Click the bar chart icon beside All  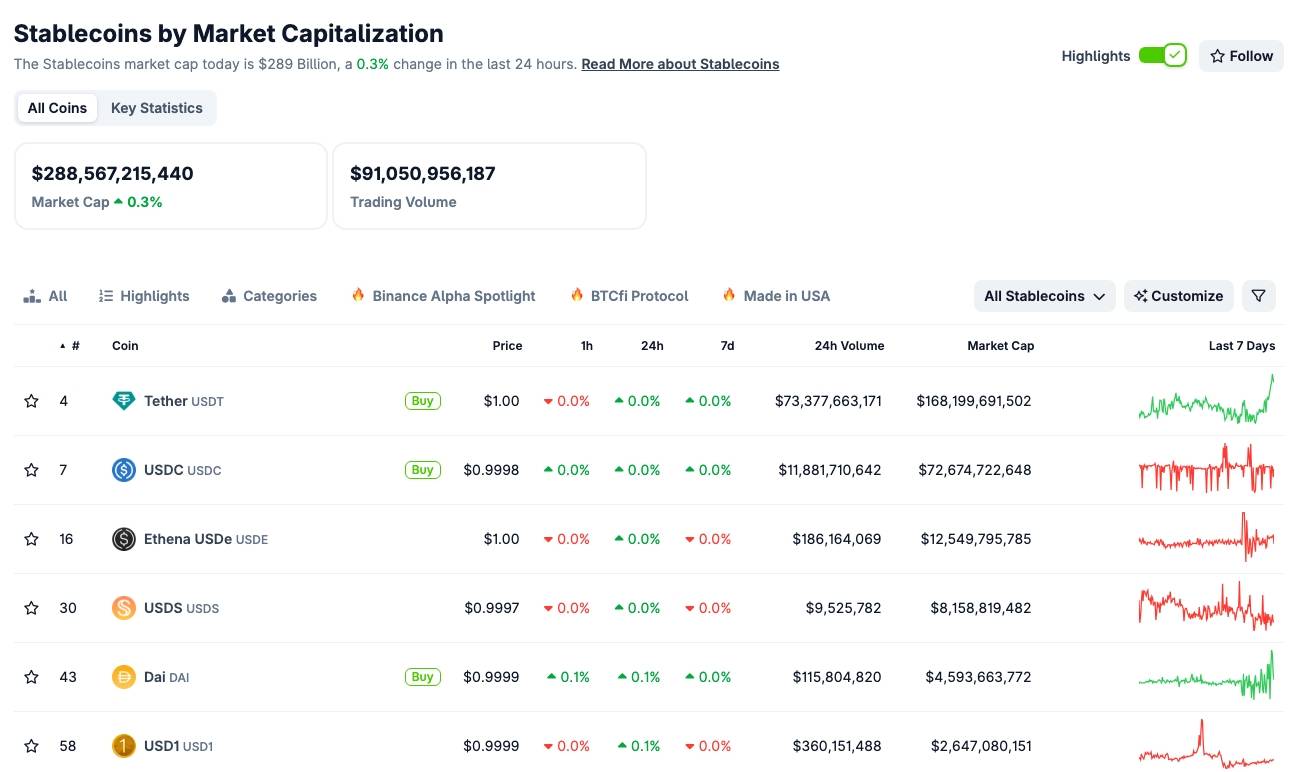point(32,296)
